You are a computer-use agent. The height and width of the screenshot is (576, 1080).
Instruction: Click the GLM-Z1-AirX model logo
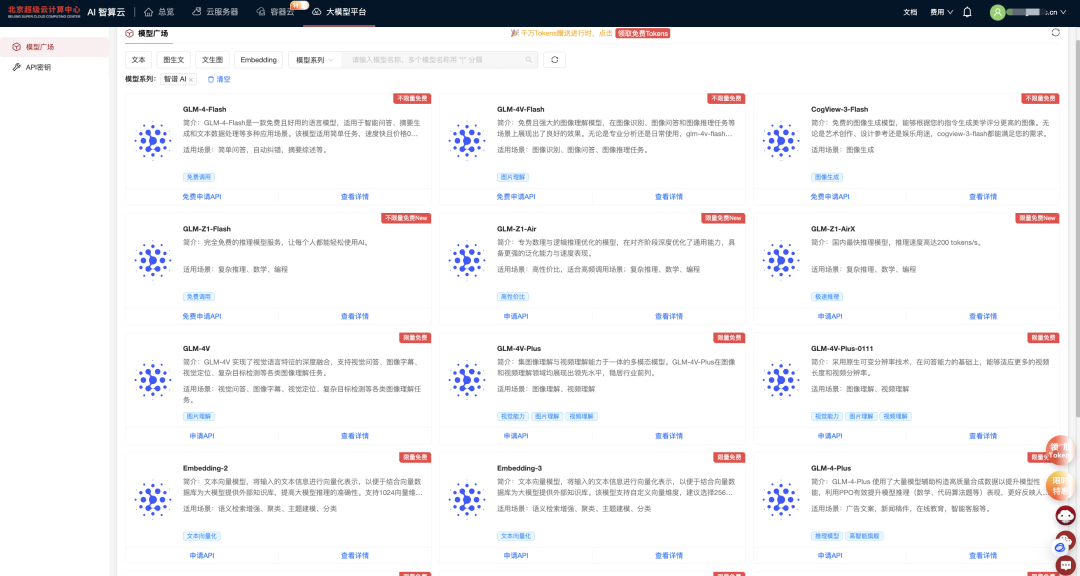(x=781, y=261)
